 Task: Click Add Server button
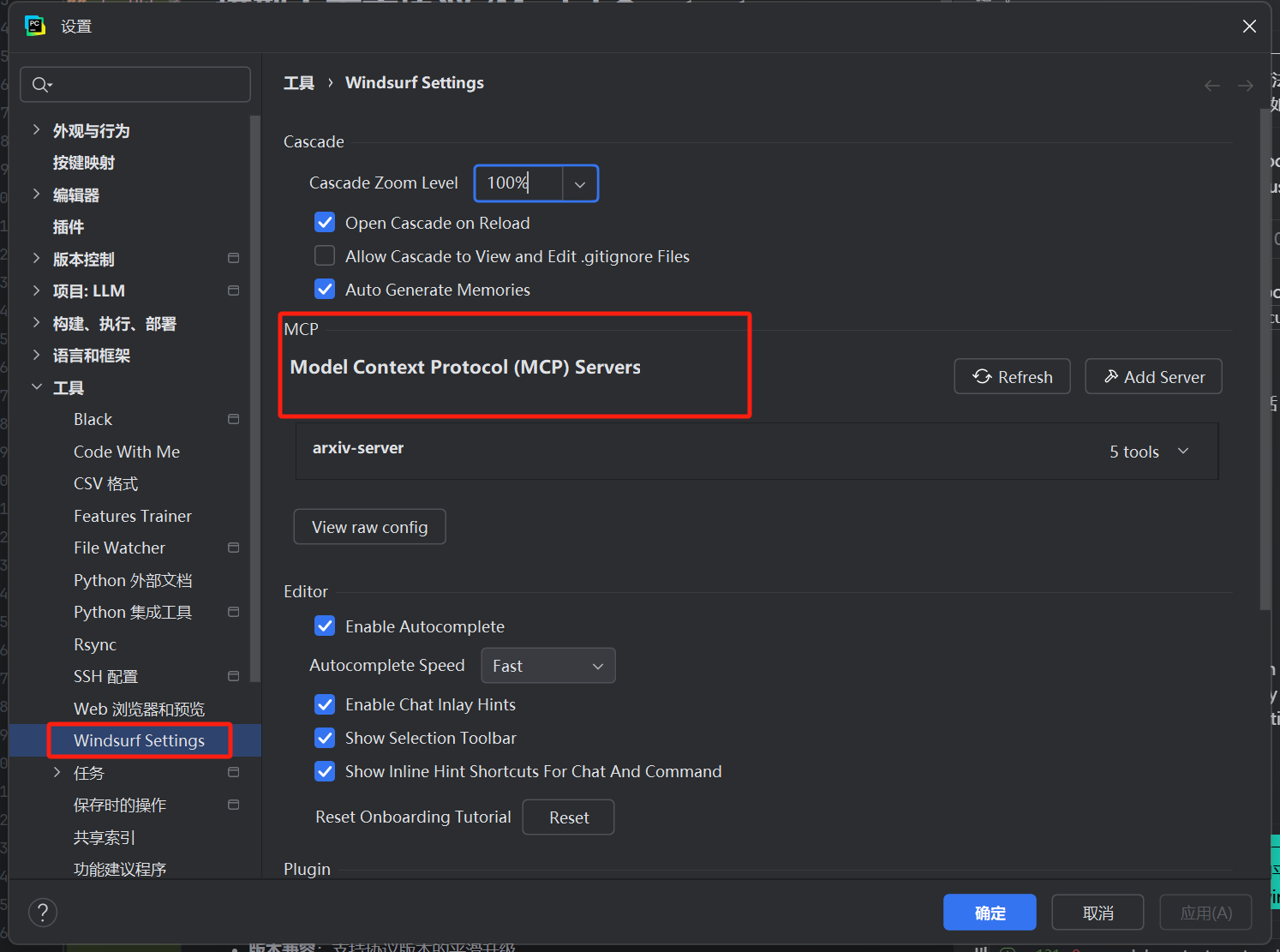1153,376
